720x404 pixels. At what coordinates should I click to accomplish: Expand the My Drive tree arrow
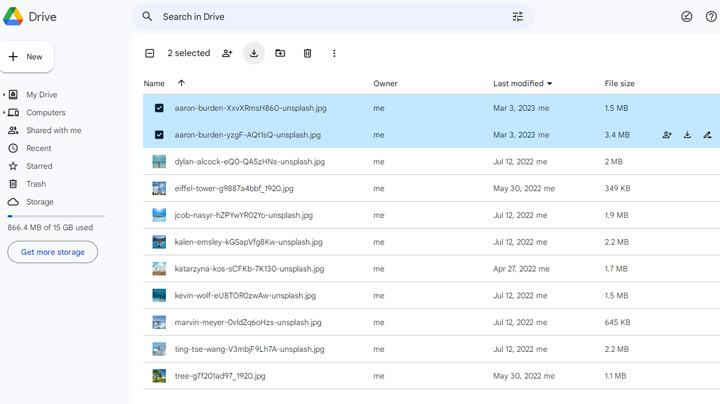coord(4,95)
